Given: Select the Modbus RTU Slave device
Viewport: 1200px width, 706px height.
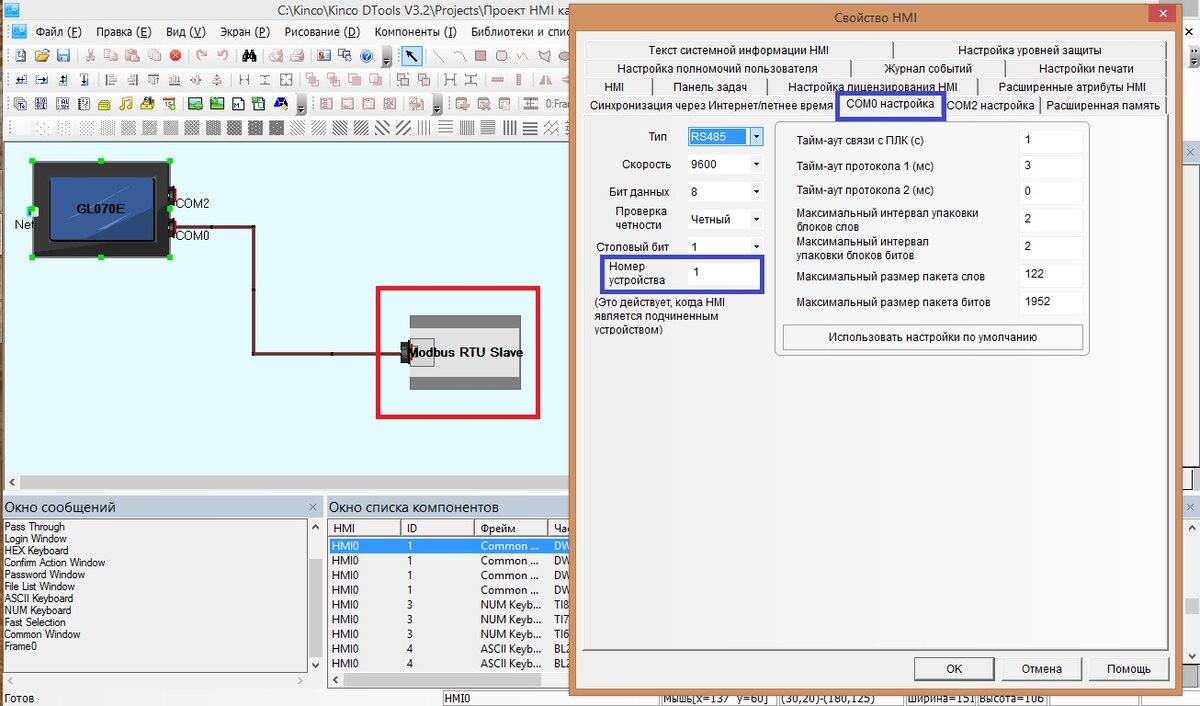Looking at the screenshot, I should coord(464,352).
